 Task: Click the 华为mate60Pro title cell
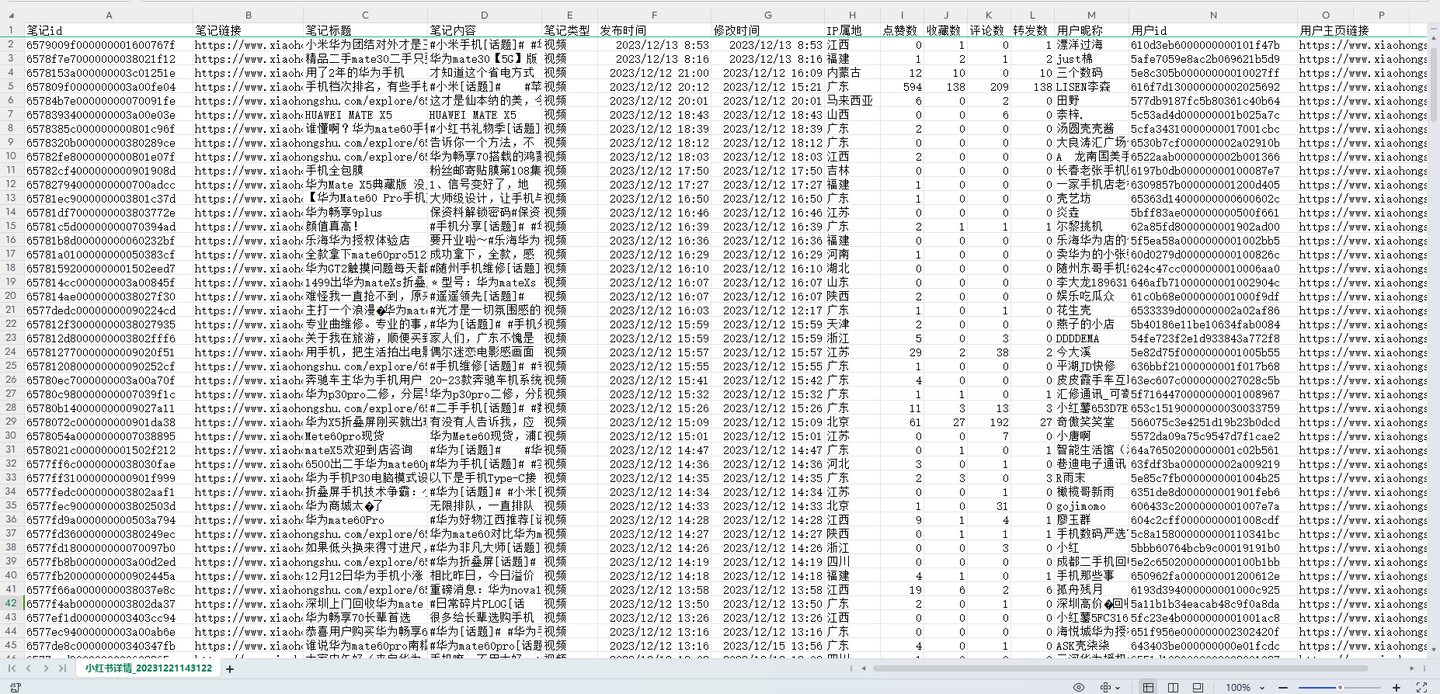[x=366, y=520]
